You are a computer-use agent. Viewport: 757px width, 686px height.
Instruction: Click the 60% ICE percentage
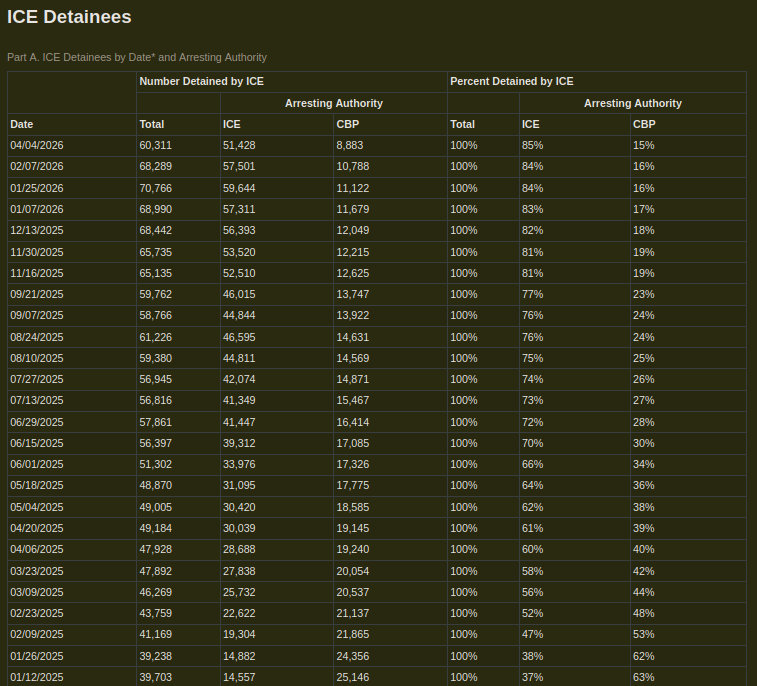(x=533, y=549)
